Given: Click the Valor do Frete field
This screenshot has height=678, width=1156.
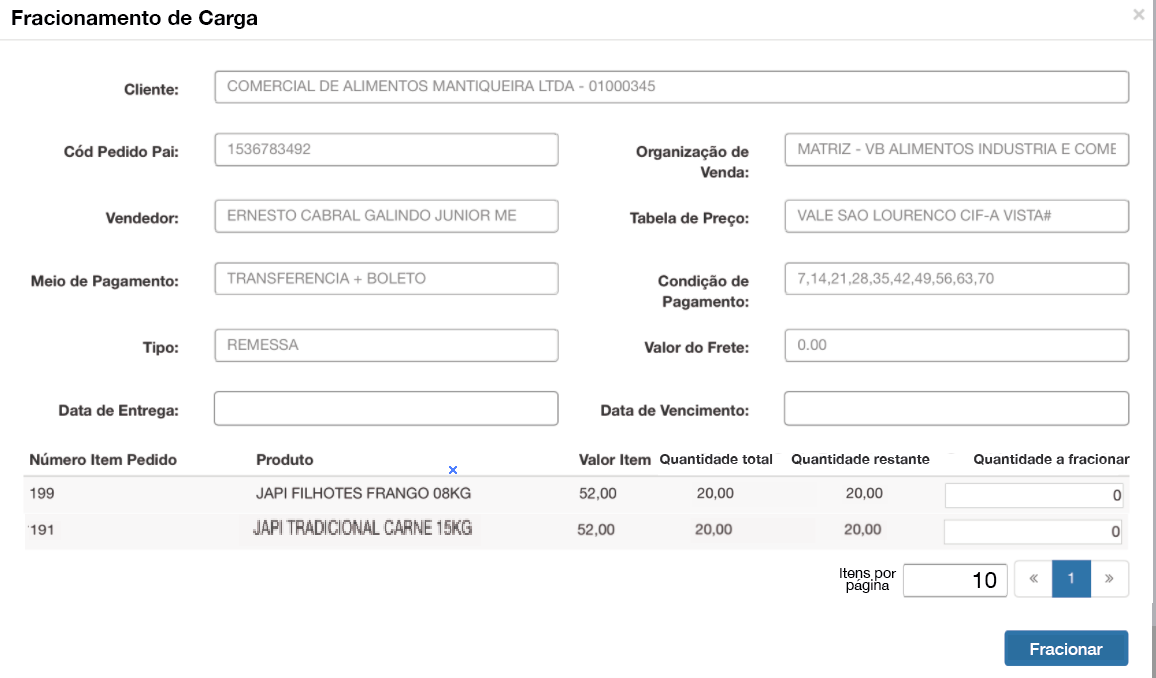Looking at the screenshot, I should coord(956,346).
